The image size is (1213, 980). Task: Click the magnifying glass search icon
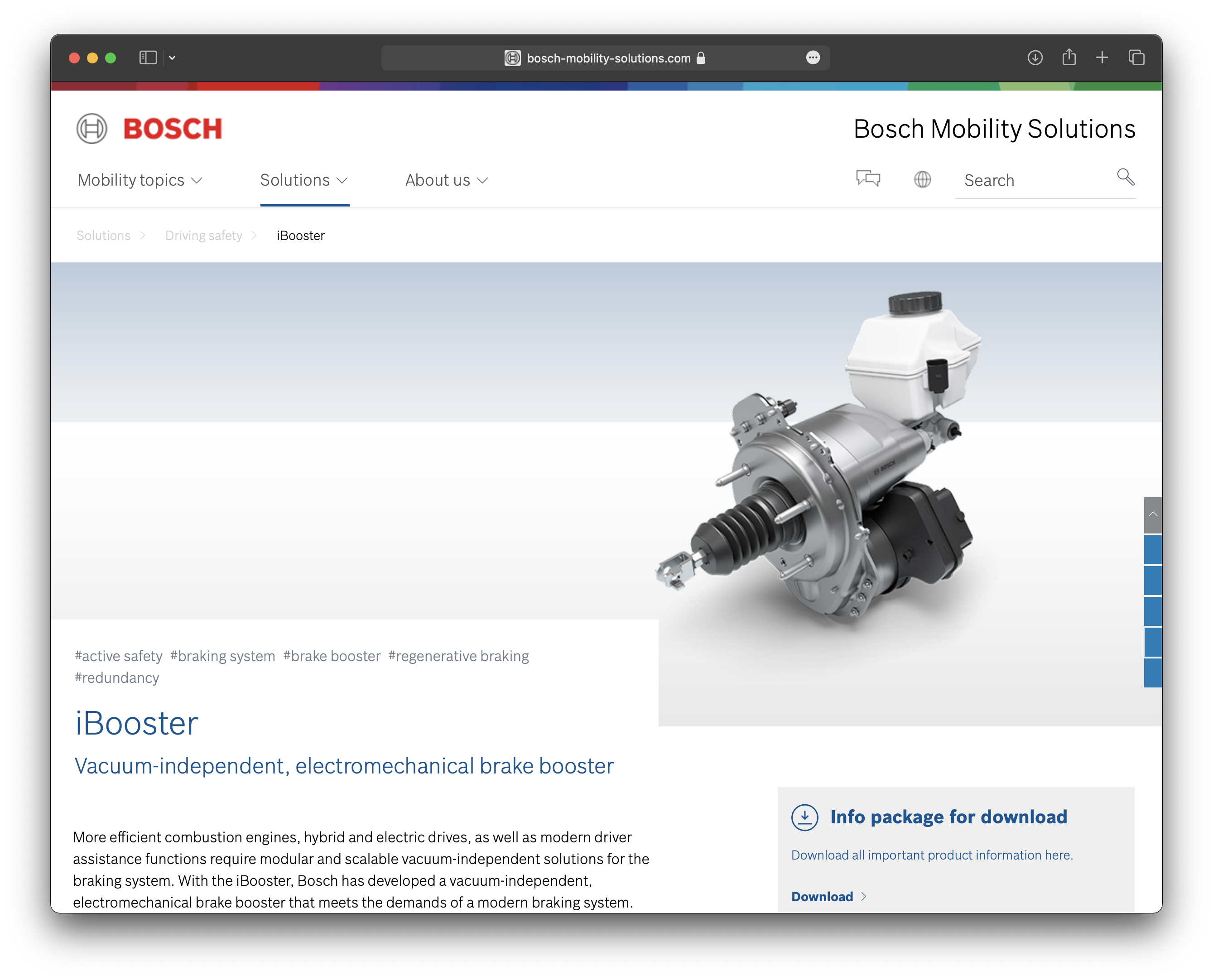click(1125, 177)
